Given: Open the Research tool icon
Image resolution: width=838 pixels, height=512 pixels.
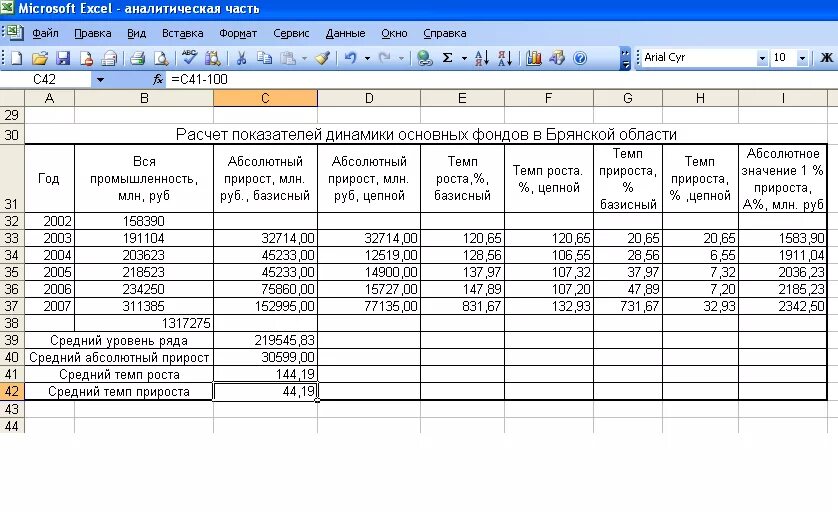Looking at the screenshot, I should tap(213, 58).
